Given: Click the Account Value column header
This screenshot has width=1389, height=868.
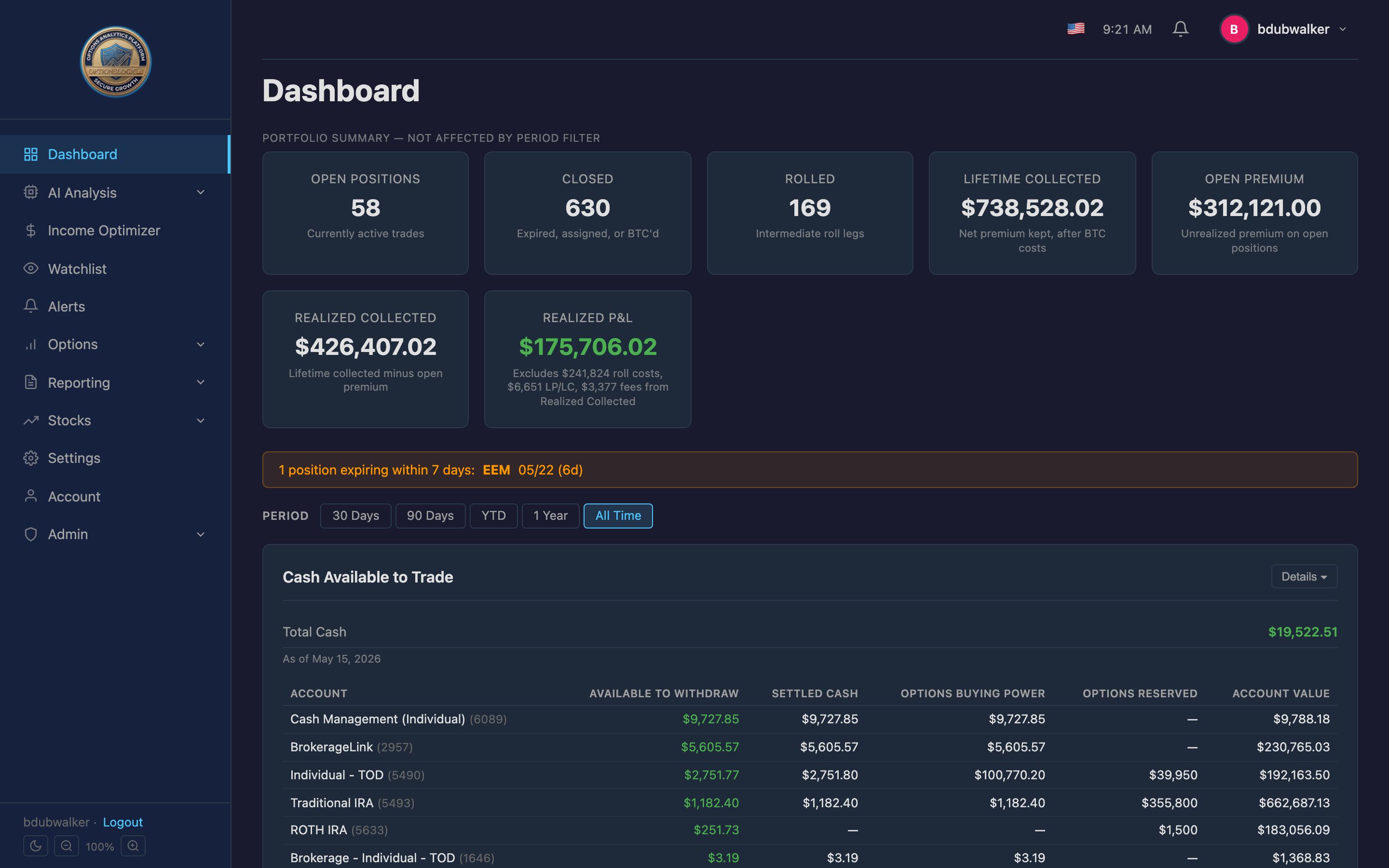Looking at the screenshot, I should point(1280,693).
